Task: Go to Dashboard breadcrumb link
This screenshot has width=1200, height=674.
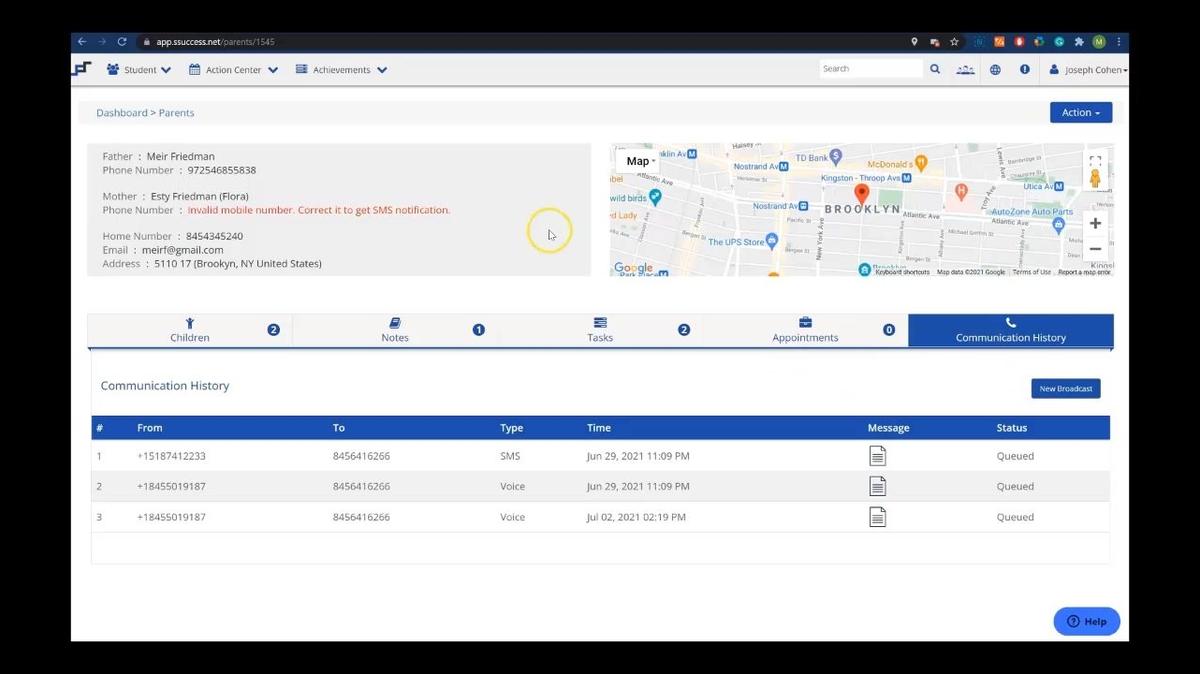Action: tap(121, 113)
